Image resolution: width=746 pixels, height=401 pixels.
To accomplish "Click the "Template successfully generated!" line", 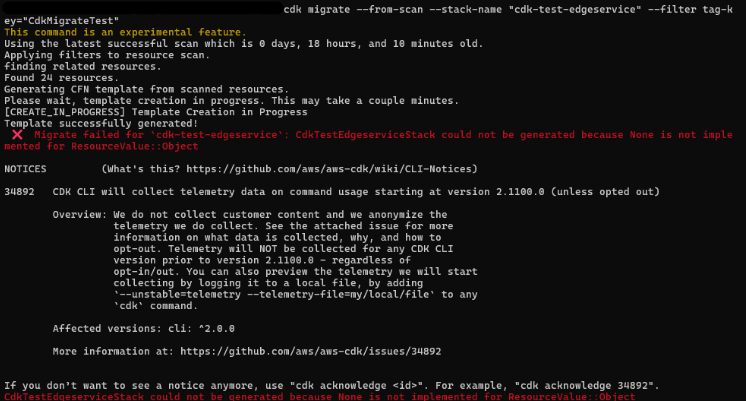I will point(101,124).
